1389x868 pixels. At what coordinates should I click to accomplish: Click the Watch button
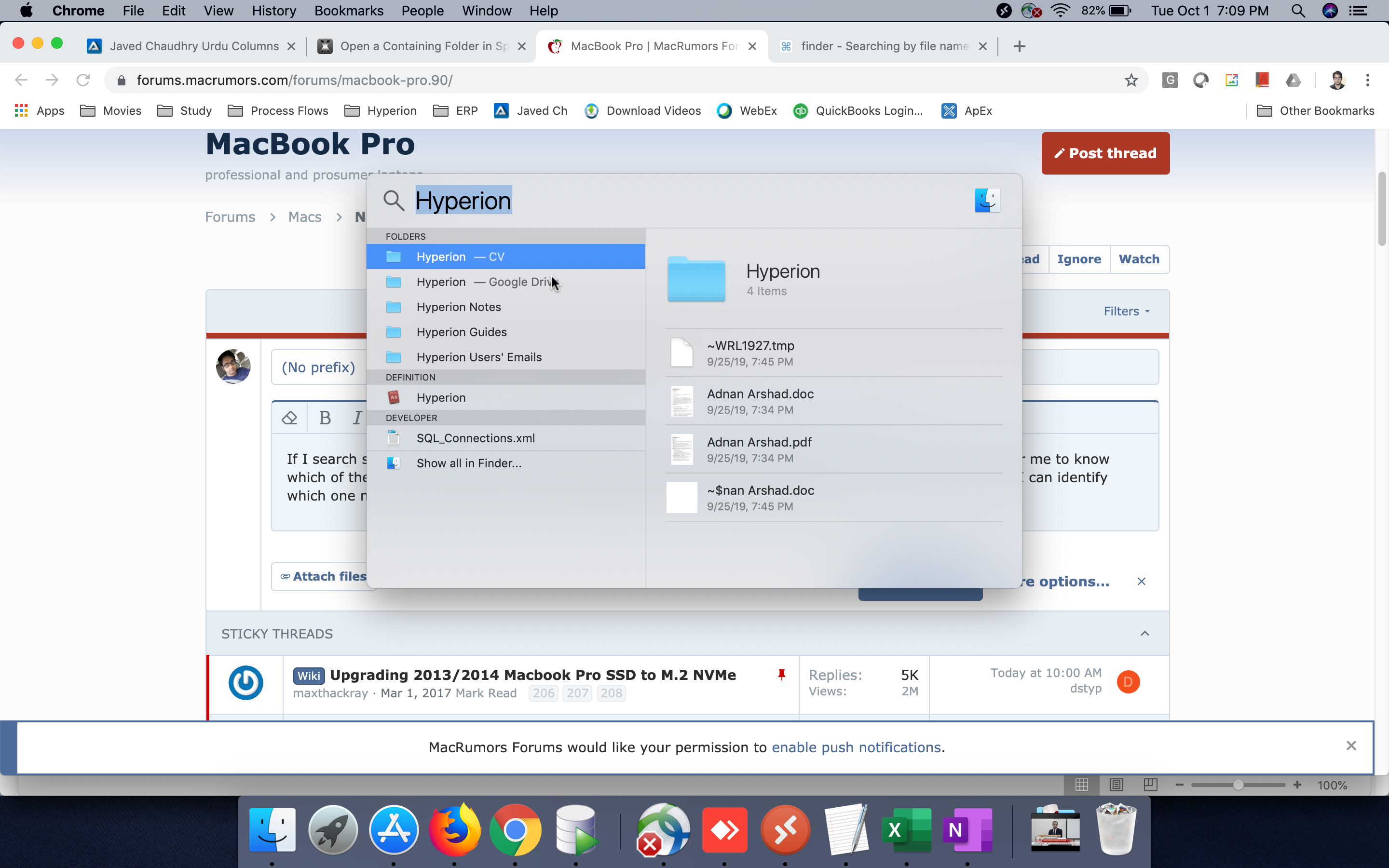pos(1139,259)
